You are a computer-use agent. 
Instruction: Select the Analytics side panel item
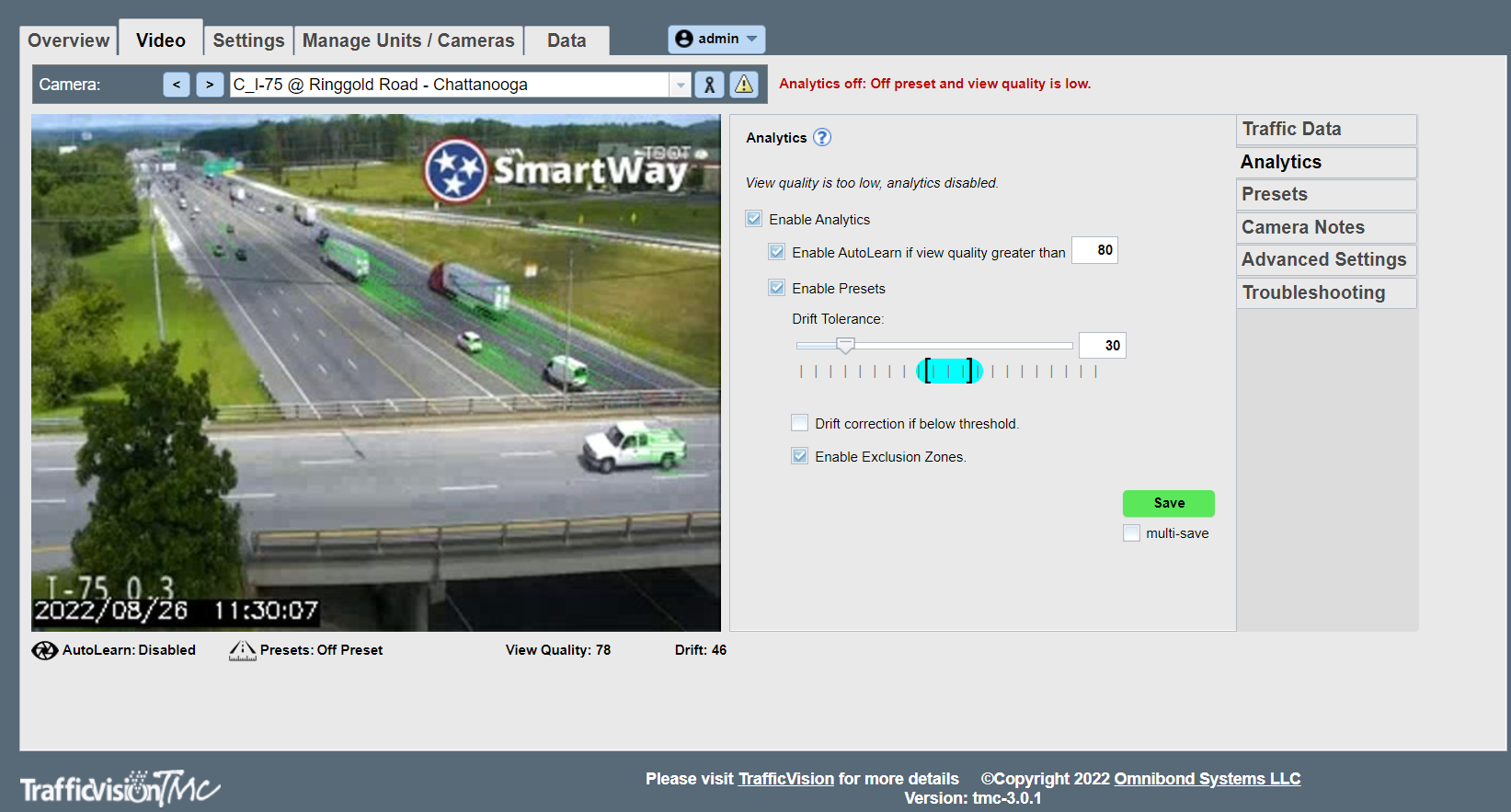1326,163
